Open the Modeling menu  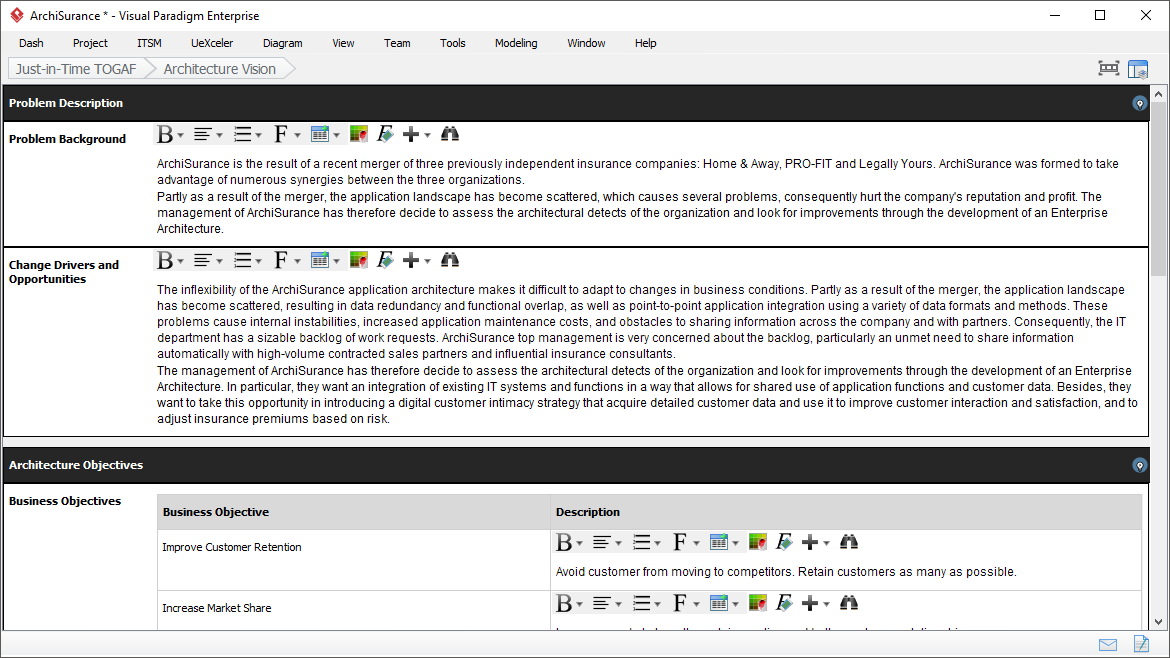[x=516, y=43]
